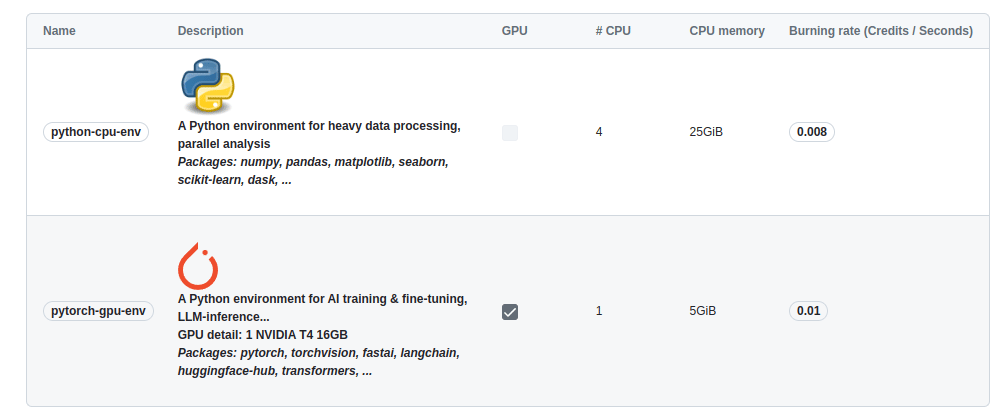Click the 0.01 burning rate badge
This screenshot has width=1008, height=417.
(808, 311)
